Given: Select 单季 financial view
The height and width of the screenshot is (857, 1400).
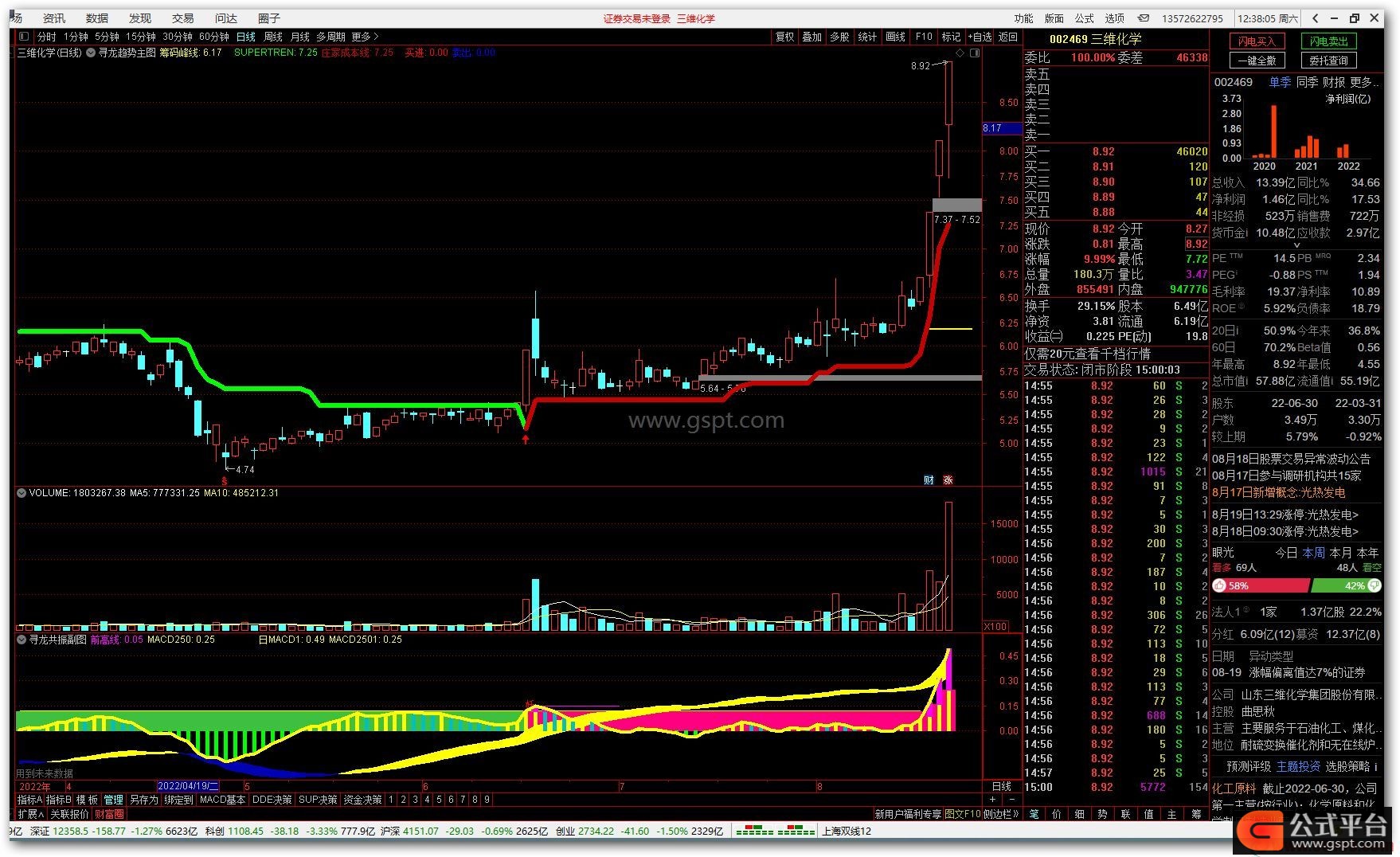Looking at the screenshot, I should [x=1280, y=82].
